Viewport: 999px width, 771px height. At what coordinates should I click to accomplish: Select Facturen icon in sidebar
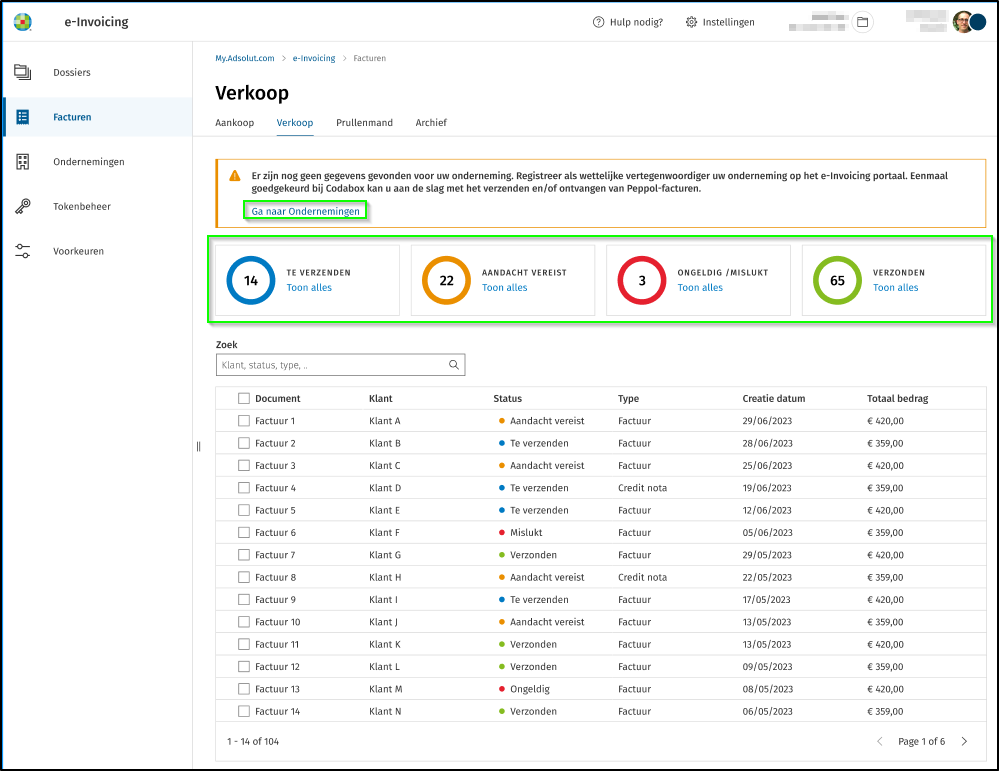point(22,117)
